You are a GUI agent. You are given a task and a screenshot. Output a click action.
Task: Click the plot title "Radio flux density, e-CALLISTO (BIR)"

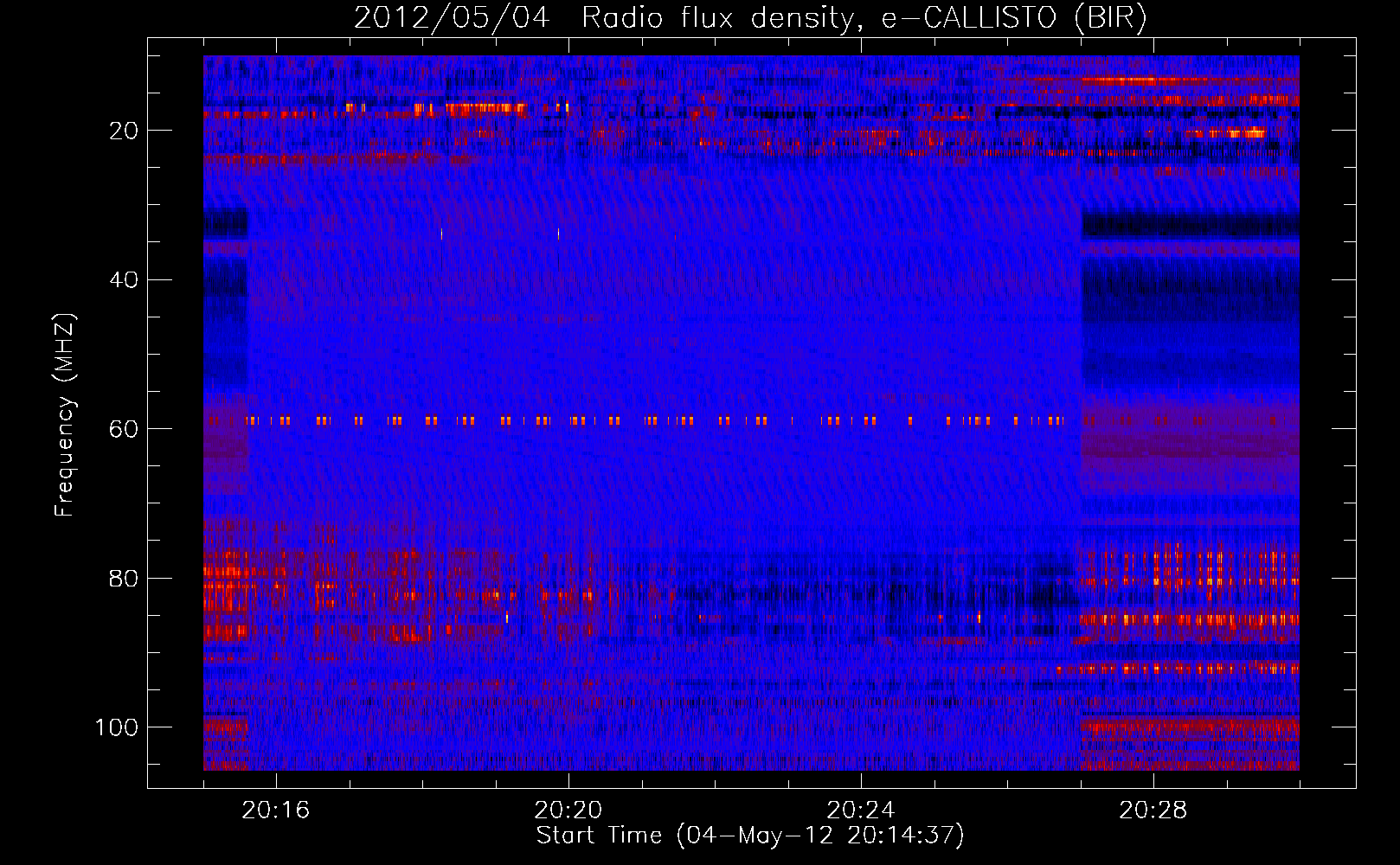(x=864, y=18)
